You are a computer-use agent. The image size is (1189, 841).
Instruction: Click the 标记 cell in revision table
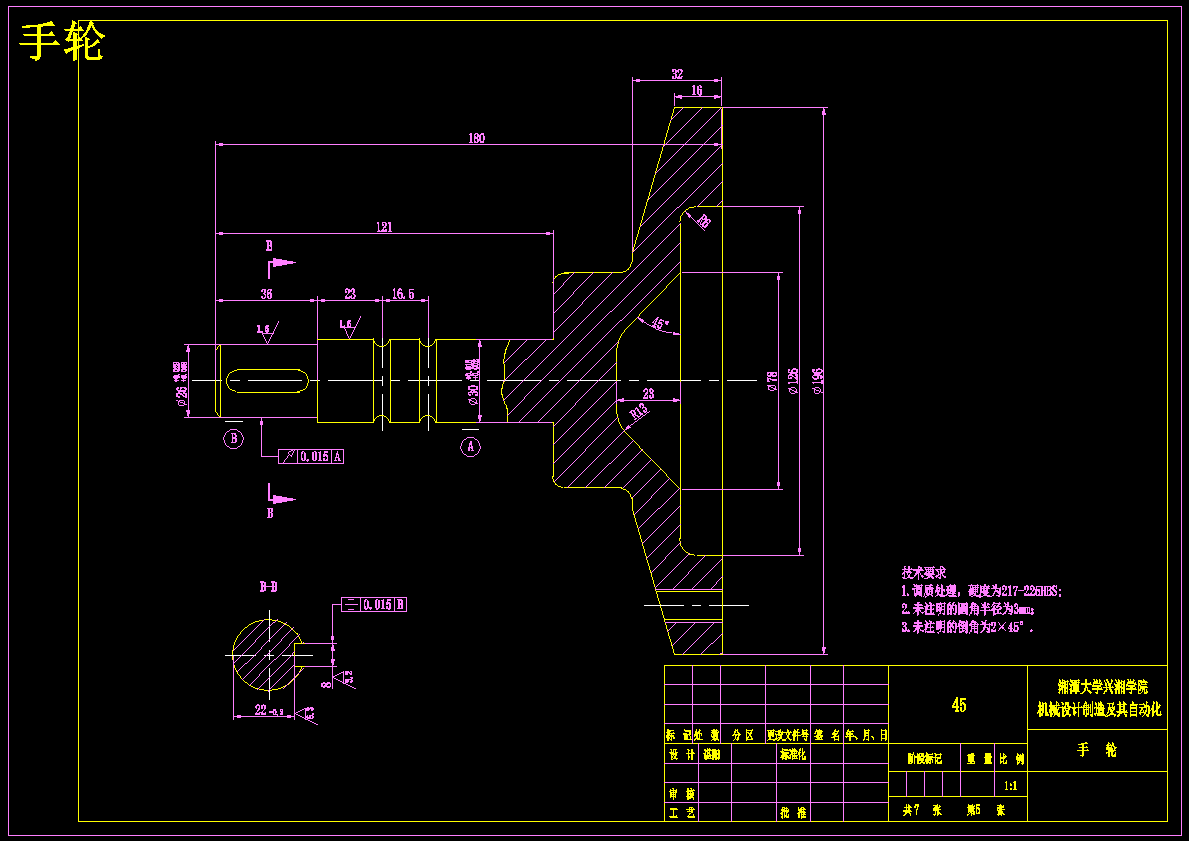pyautogui.click(x=678, y=735)
